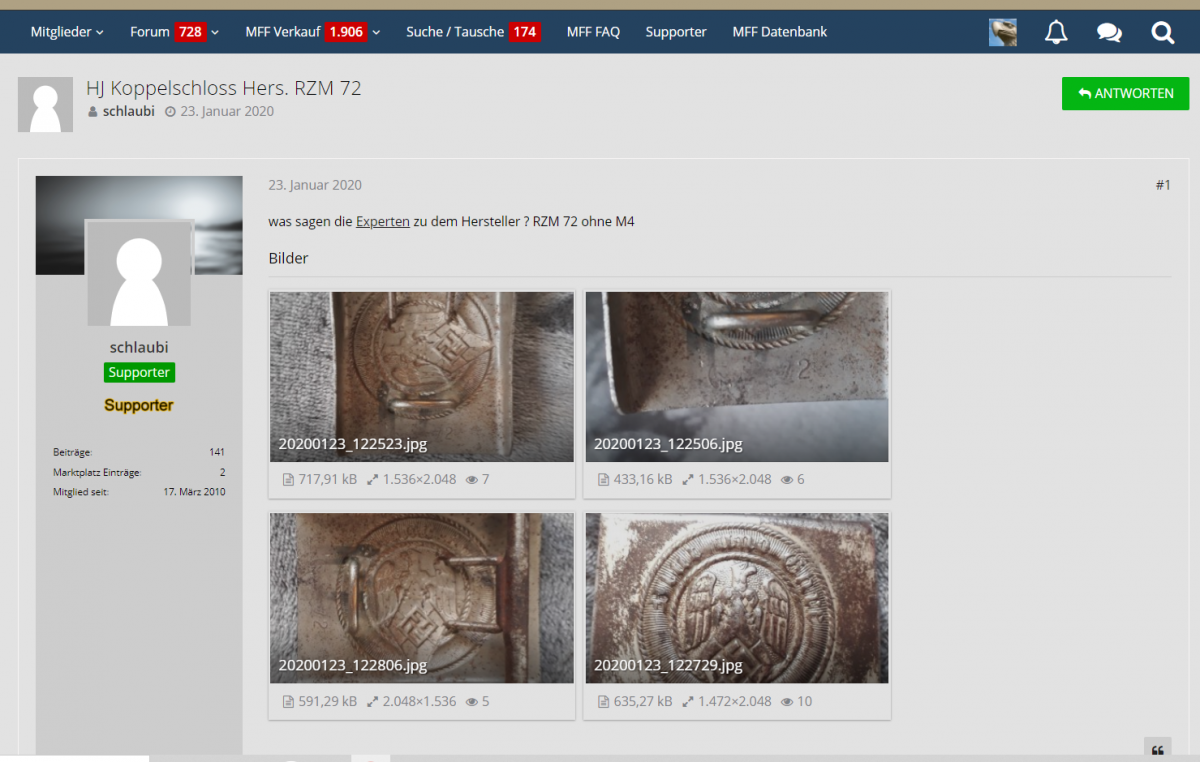Click the thread title HJ Koppelschloss Hers. RZM 72
The height and width of the screenshot is (762, 1200).
(224, 88)
